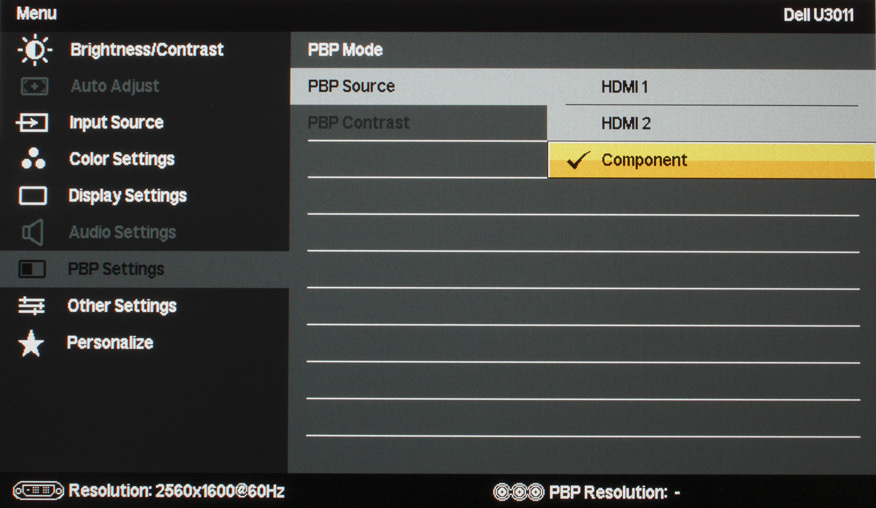
Task: Click the Other Settings sliders icon
Action: coord(31,306)
